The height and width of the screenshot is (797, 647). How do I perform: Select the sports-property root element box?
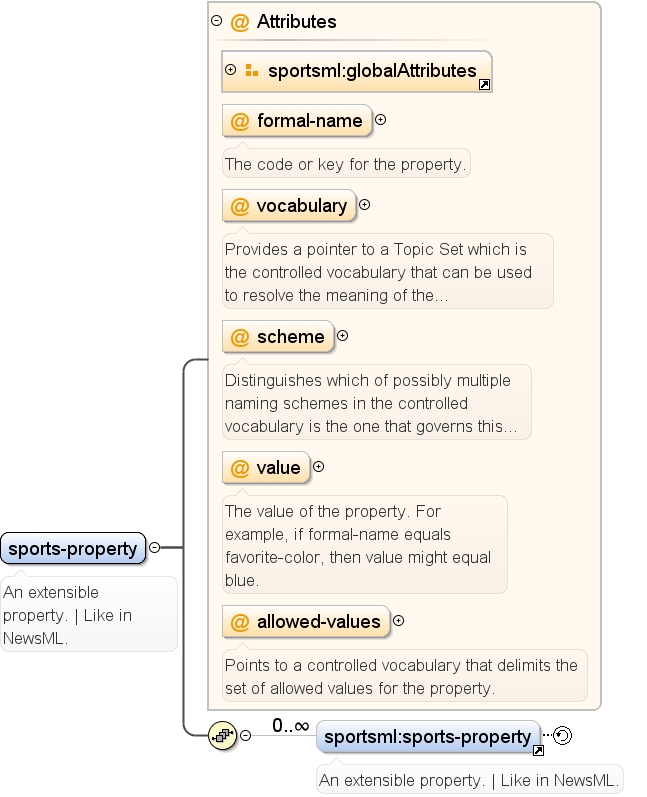click(x=73, y=548)
